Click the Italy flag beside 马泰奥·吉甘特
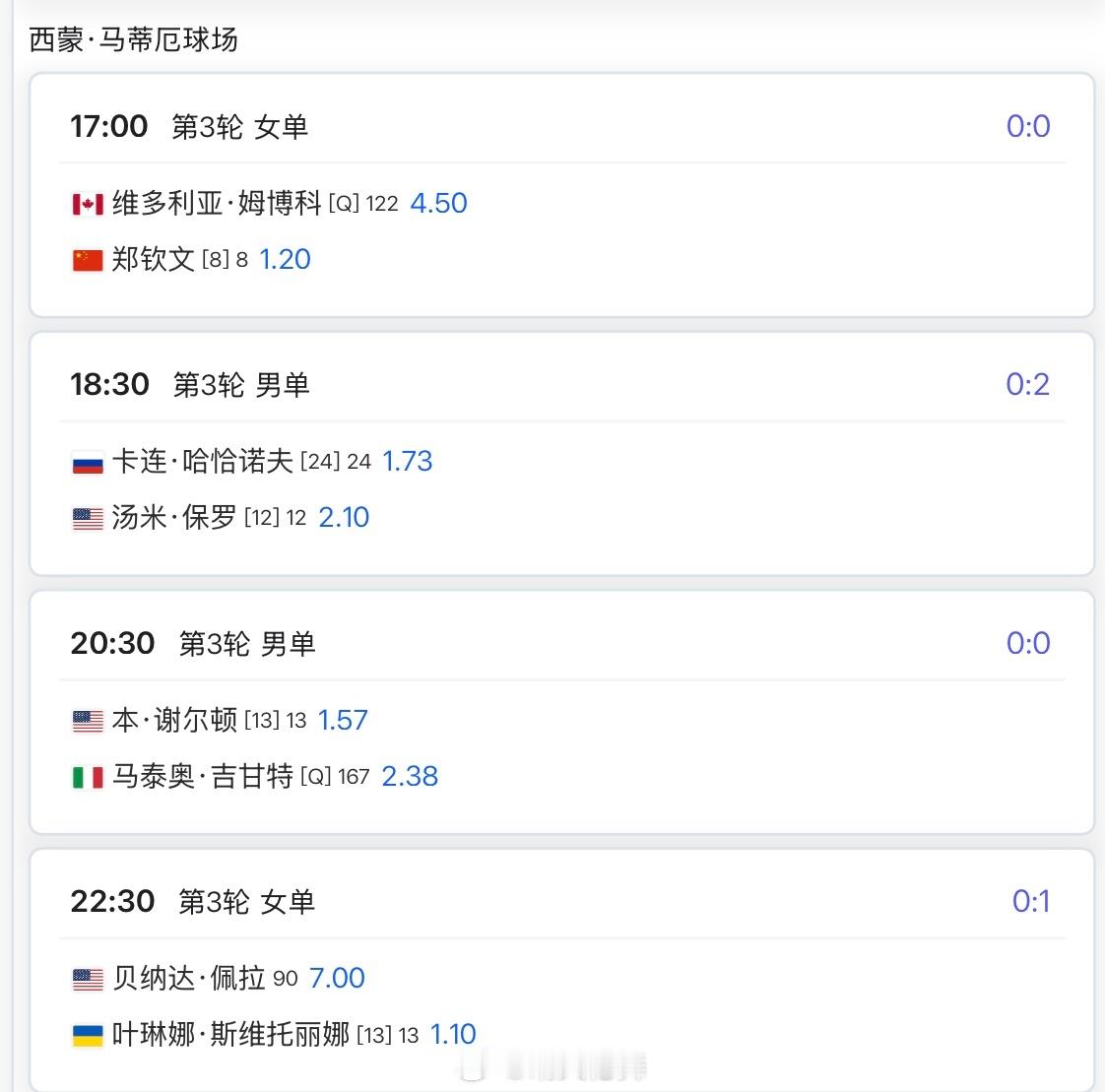1105x1092 pixels. click(88, 777)
